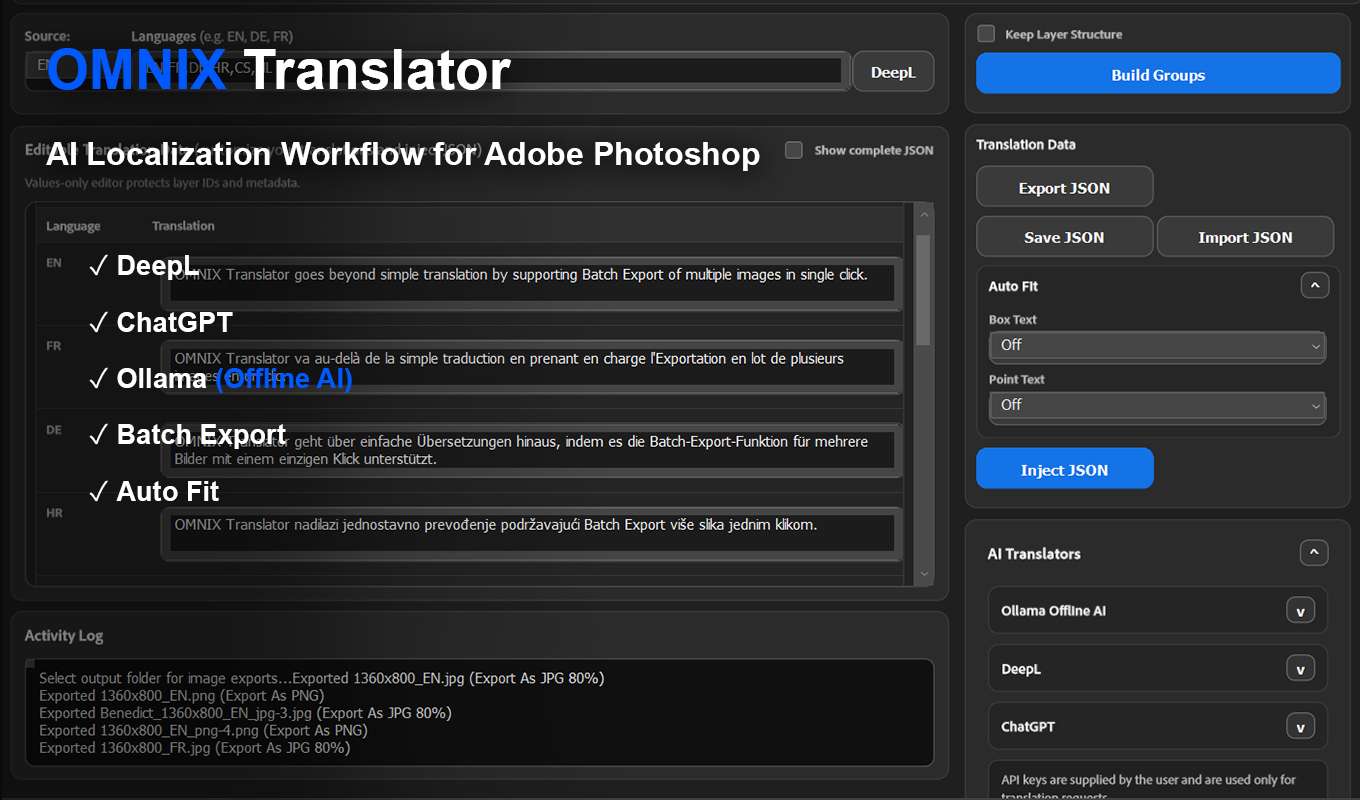Enable the Show complete JSON checkbox
1360x800 pixels.
point(794,150)
